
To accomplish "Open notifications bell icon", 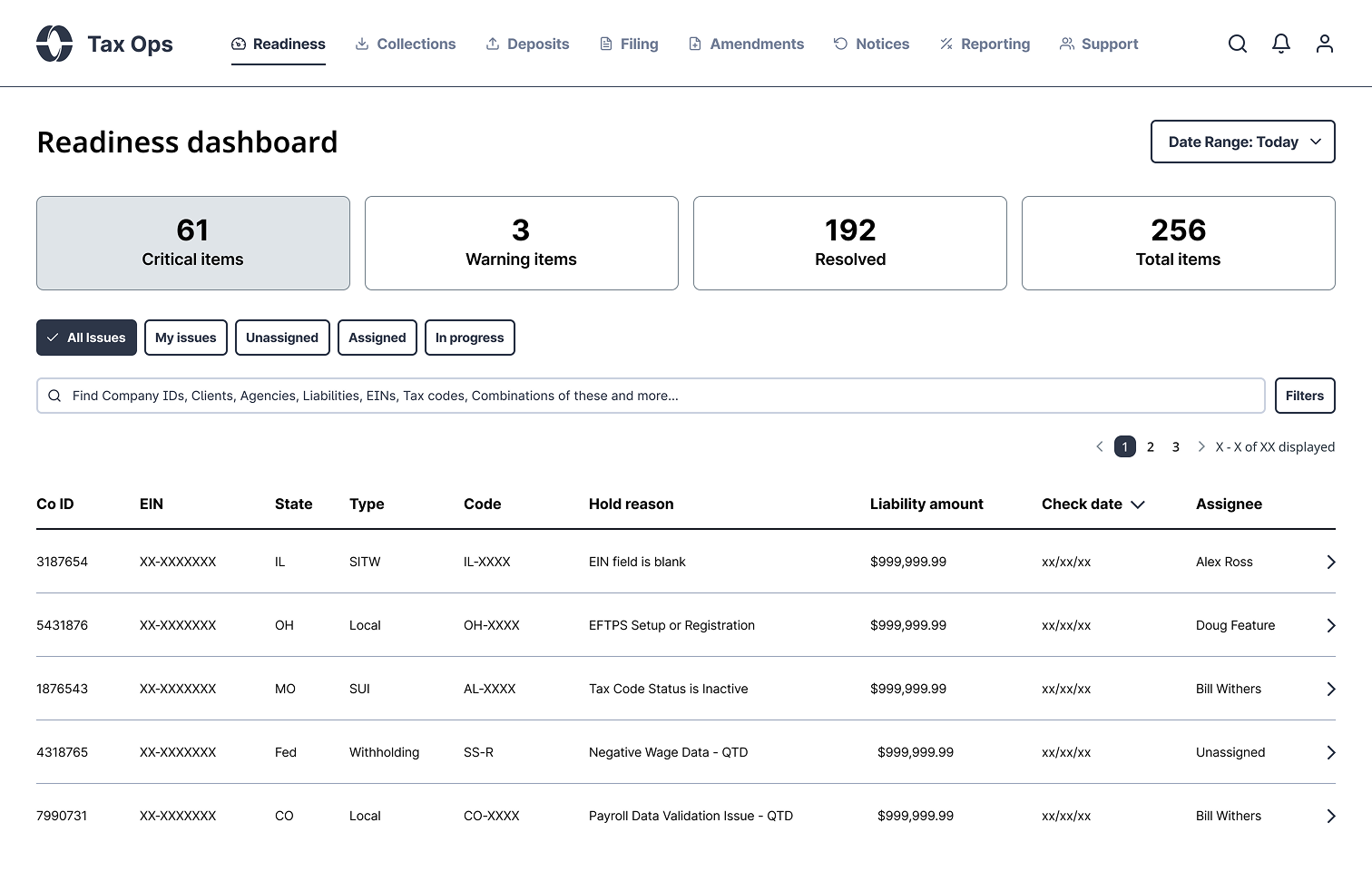I will coord(1280,44).
